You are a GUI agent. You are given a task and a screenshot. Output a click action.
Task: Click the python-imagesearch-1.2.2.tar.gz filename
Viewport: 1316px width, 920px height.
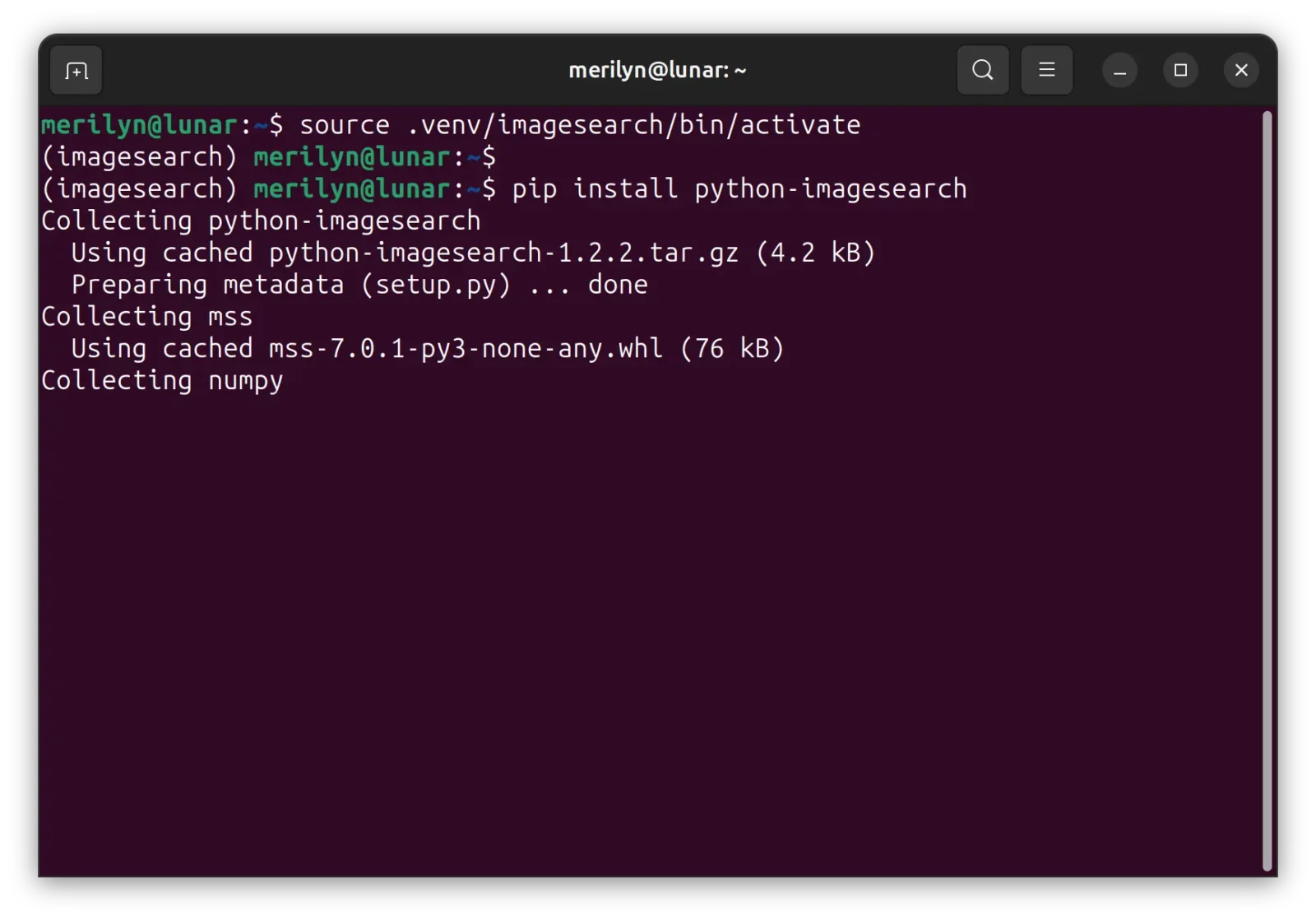(x=503, y=253)
